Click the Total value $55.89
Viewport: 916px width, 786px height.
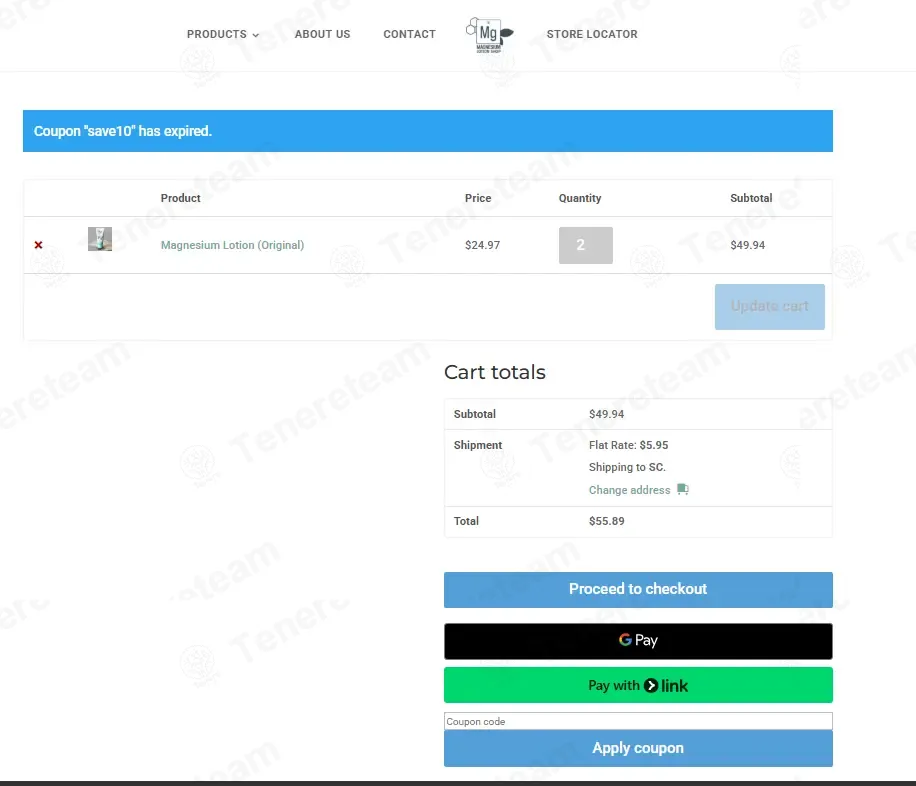click(606, 521)
